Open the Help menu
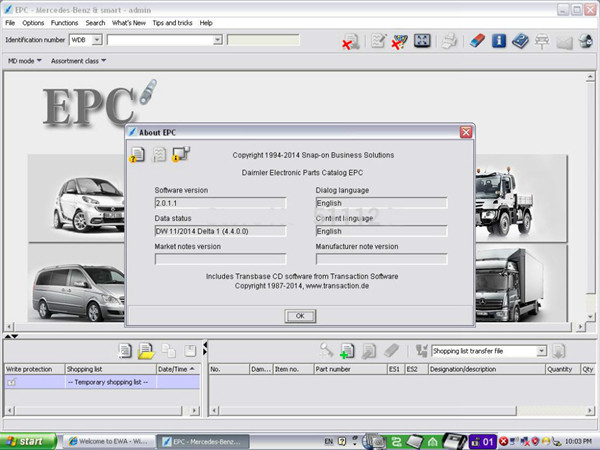 [x=206, y=23]
